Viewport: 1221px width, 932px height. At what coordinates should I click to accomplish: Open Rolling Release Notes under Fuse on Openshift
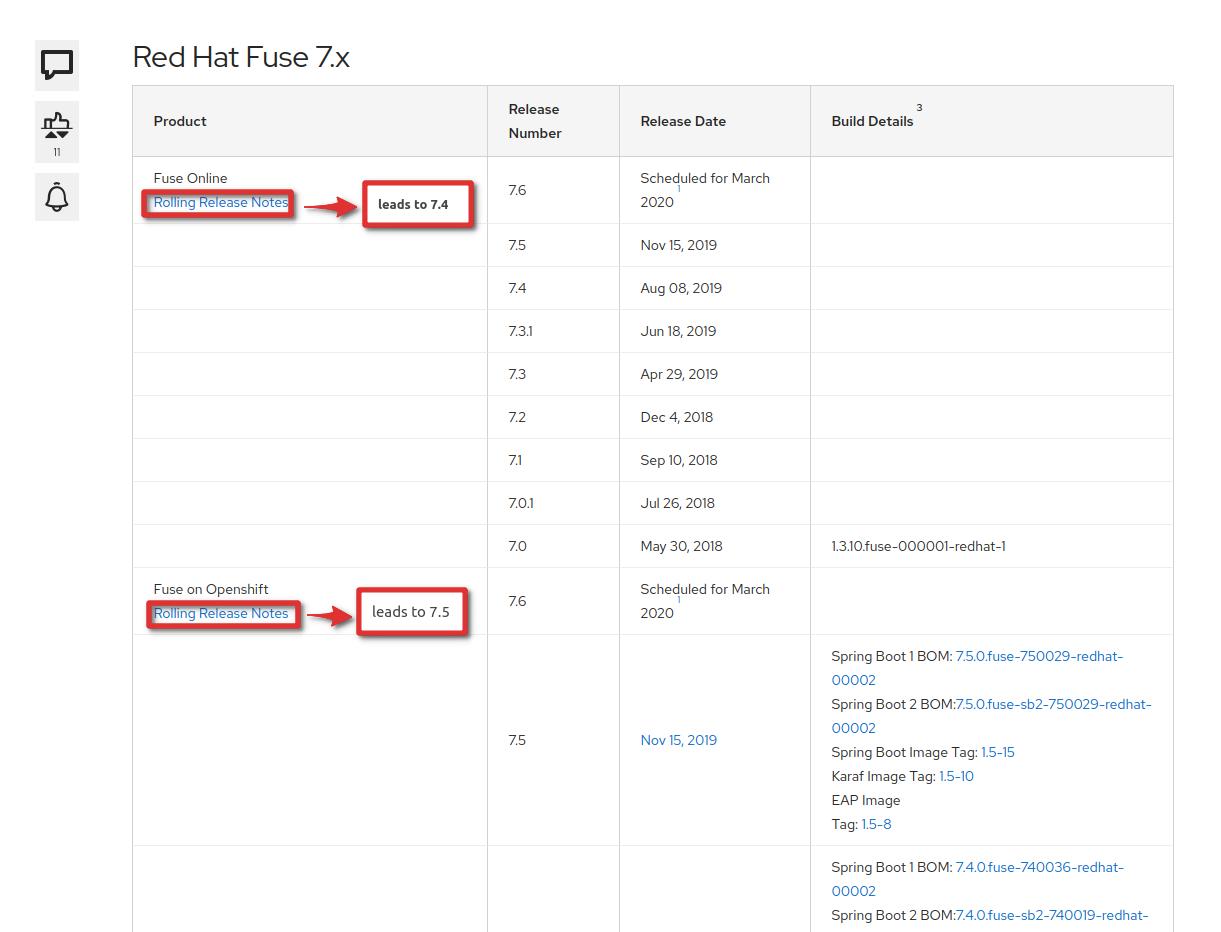click(x=220, y=613)
